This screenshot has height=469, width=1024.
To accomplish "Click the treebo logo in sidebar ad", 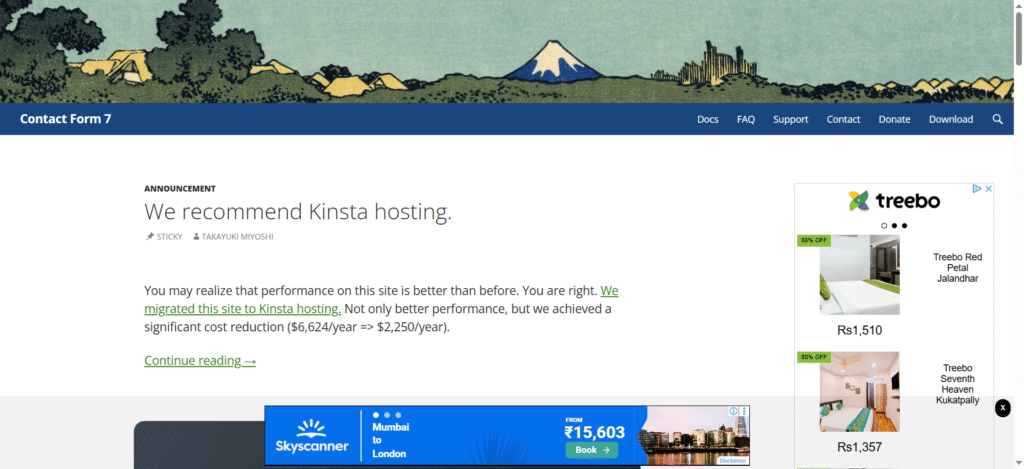I will [x=893, y=201].
